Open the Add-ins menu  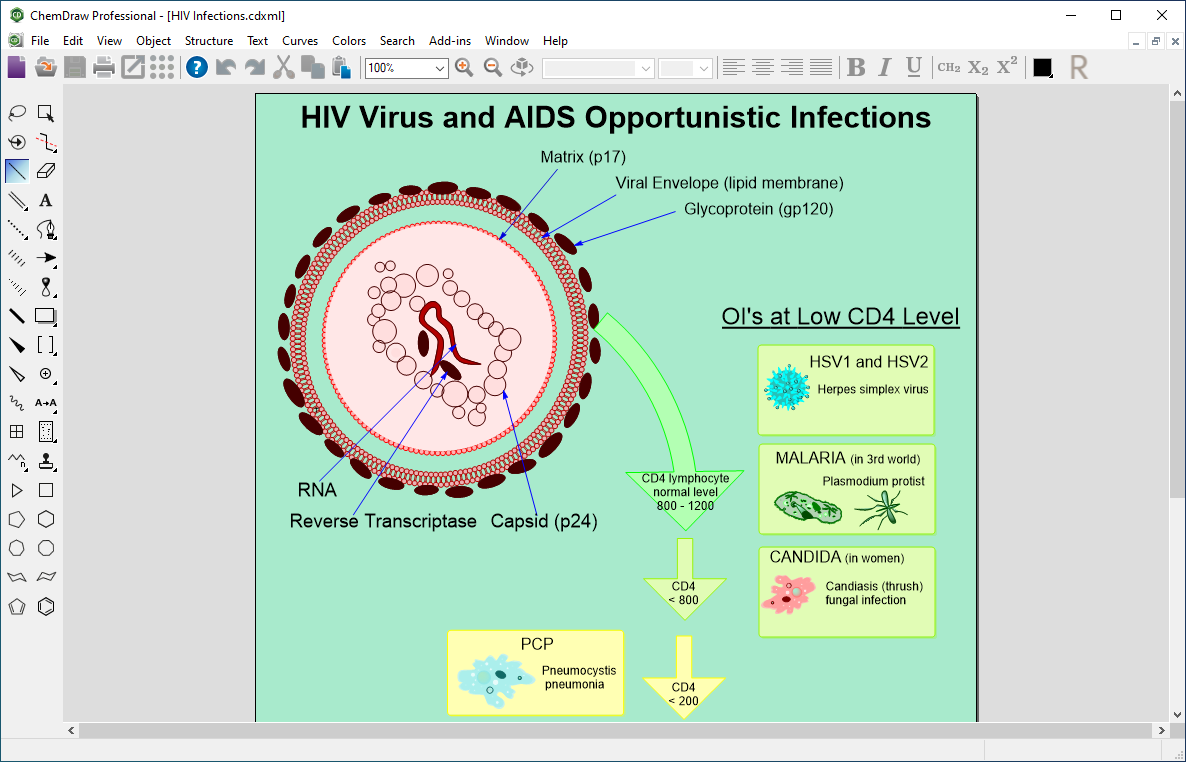click(x=450, y=41)
